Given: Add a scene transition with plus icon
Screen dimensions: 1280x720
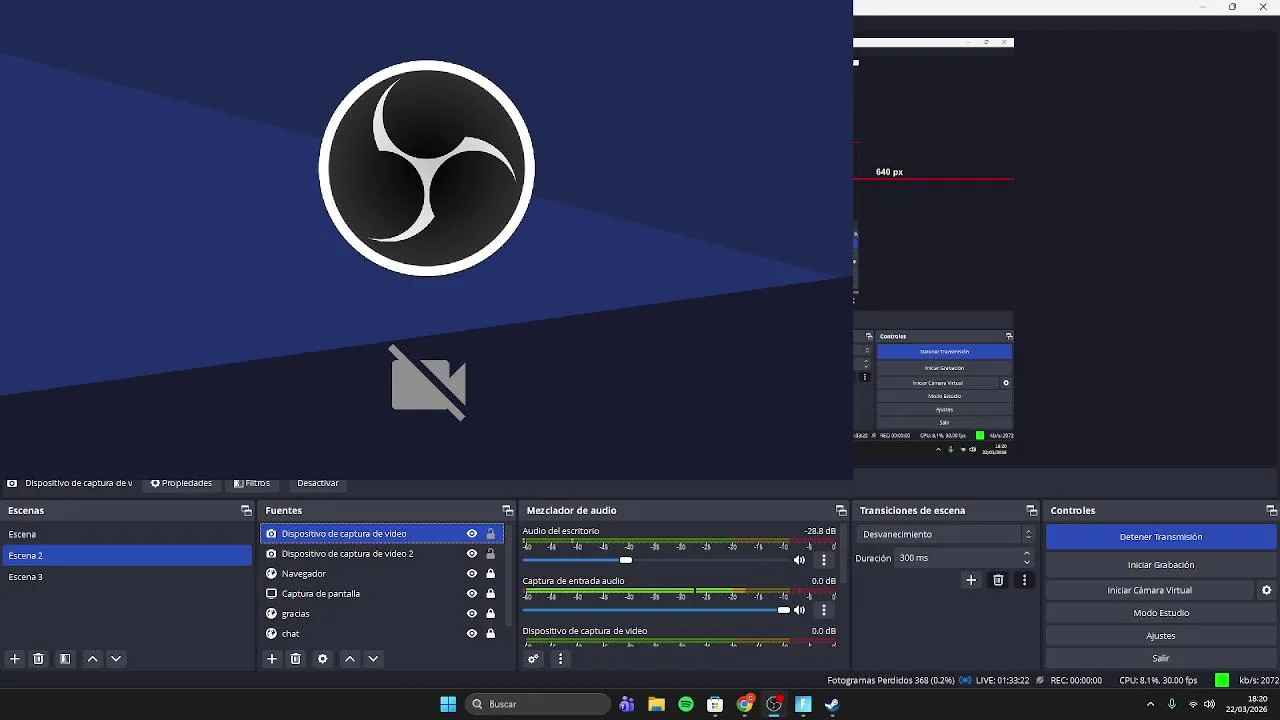Looking at the screenshot, I should click(x=971, y=580).
